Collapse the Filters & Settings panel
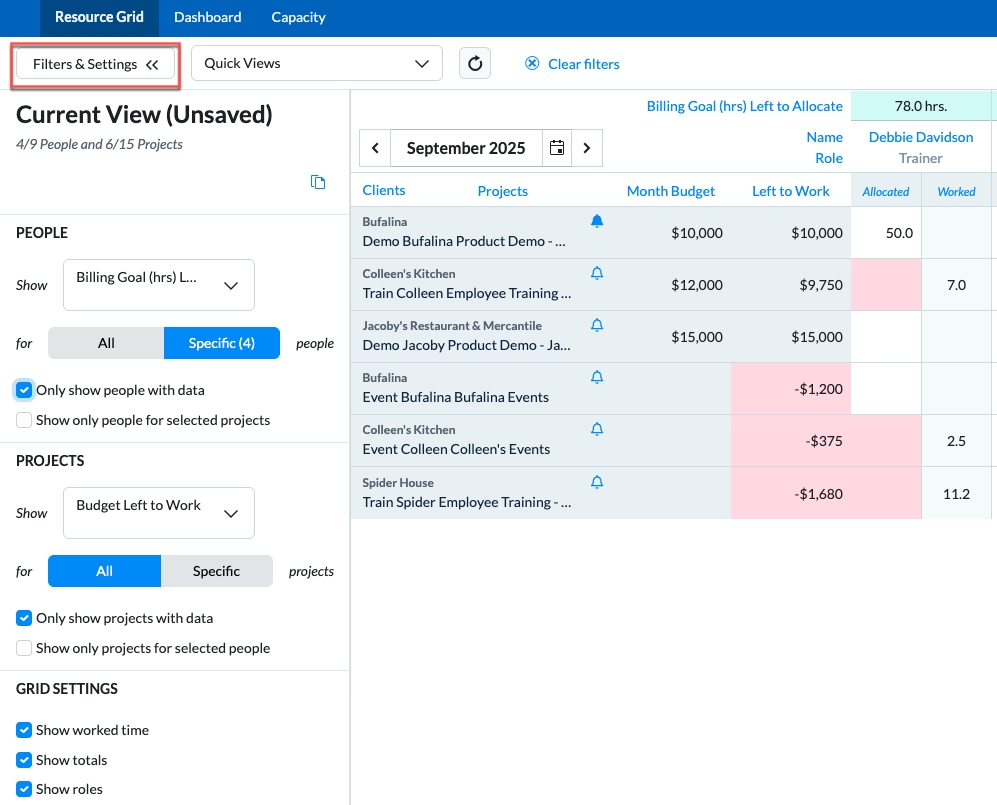The height and width of the screenshot is (805, 997). pos(95,64)
